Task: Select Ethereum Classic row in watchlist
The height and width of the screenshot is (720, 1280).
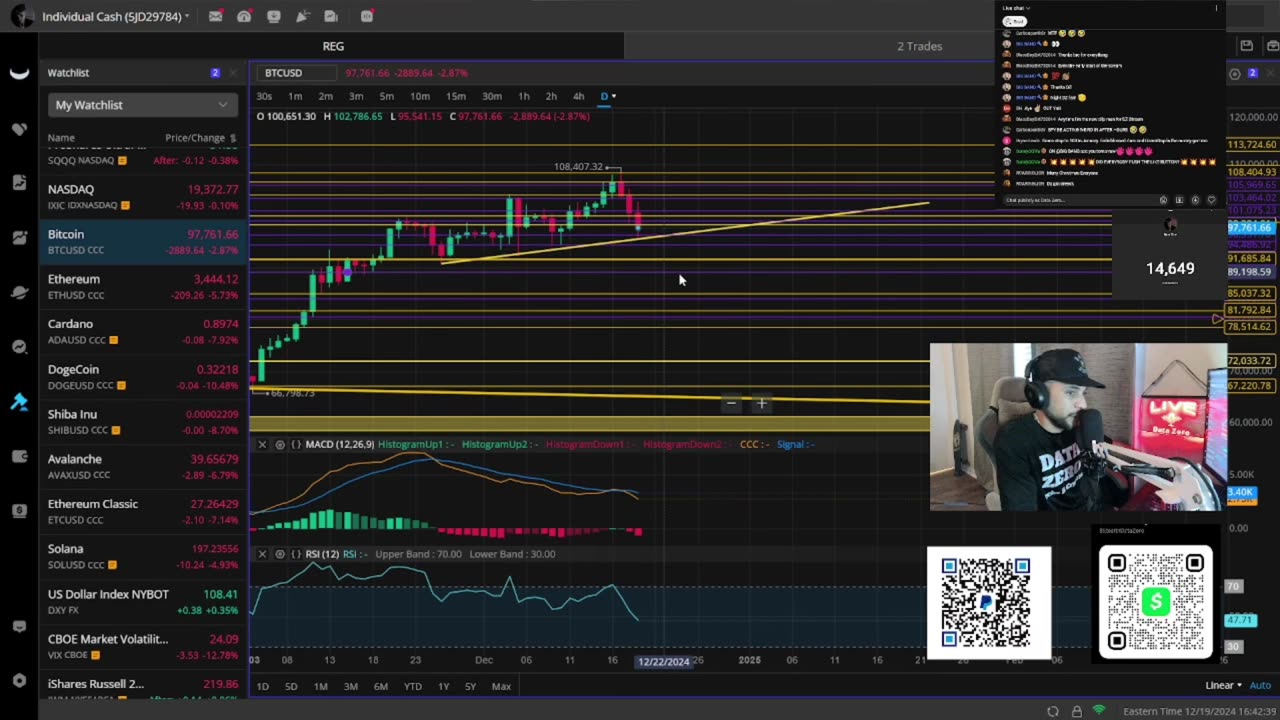Action: [143, 512]
